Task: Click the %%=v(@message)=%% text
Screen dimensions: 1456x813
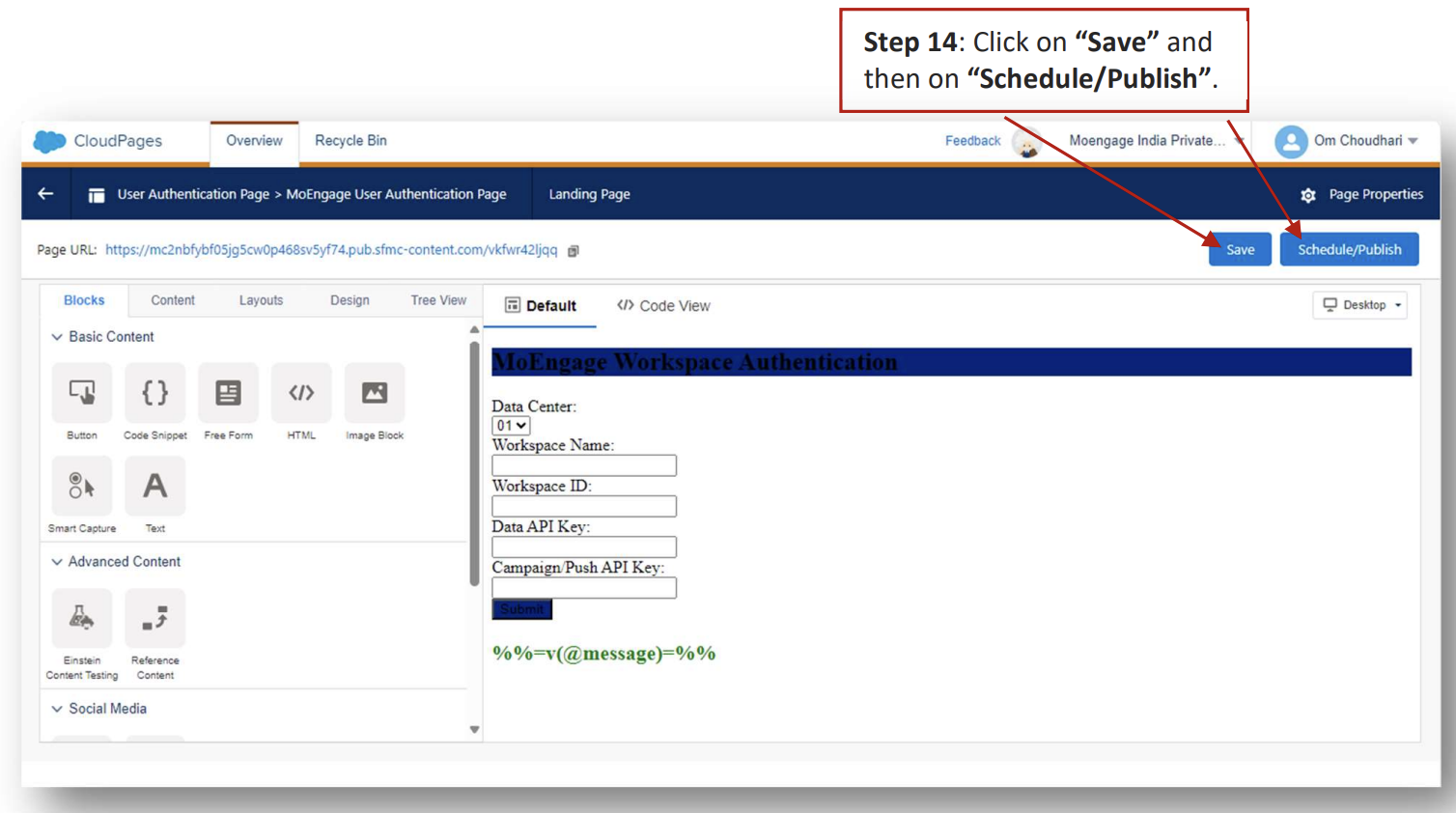Action: click(604, 654)
